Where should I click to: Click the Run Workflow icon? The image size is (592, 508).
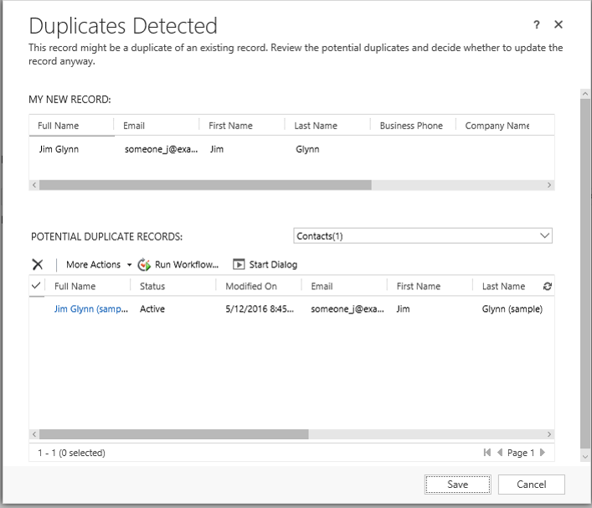click(x=144, y=265)
